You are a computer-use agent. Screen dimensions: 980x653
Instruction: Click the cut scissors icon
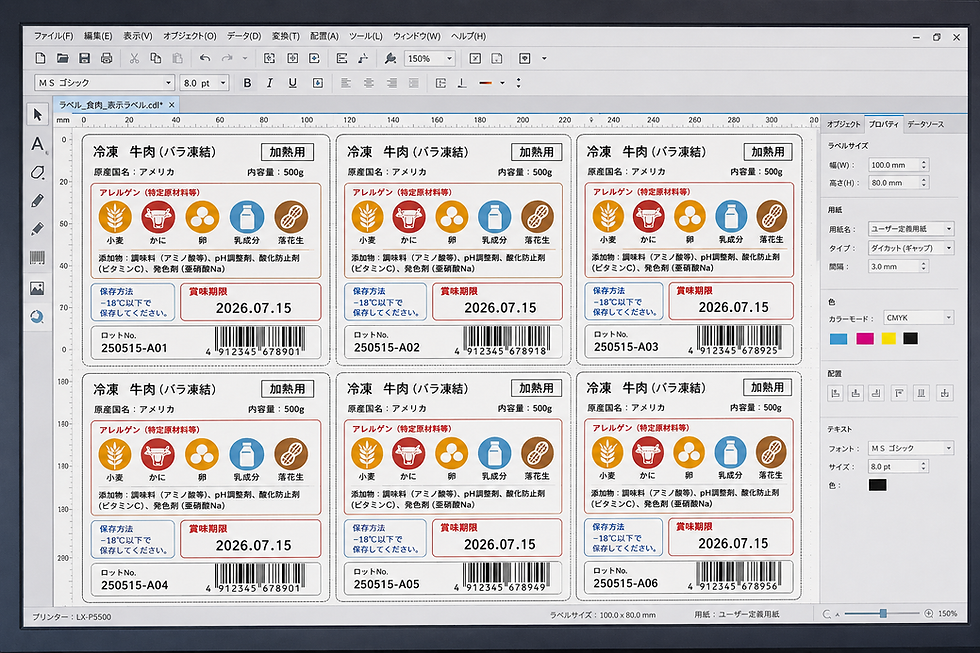[x=134, y=58]
